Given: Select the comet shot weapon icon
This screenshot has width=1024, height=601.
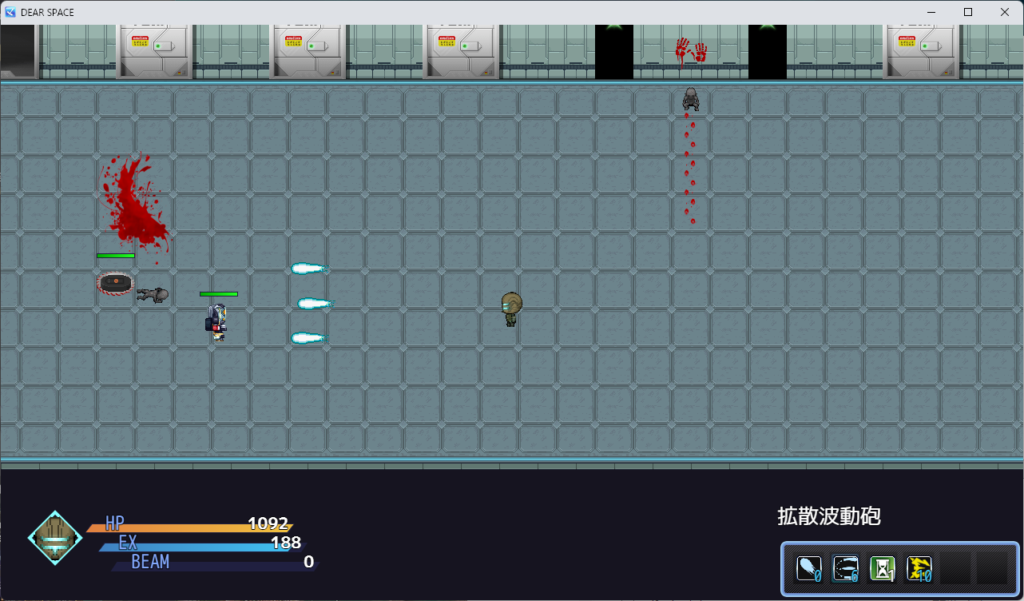Looking at the screenshot, I should tap(809, 569).
